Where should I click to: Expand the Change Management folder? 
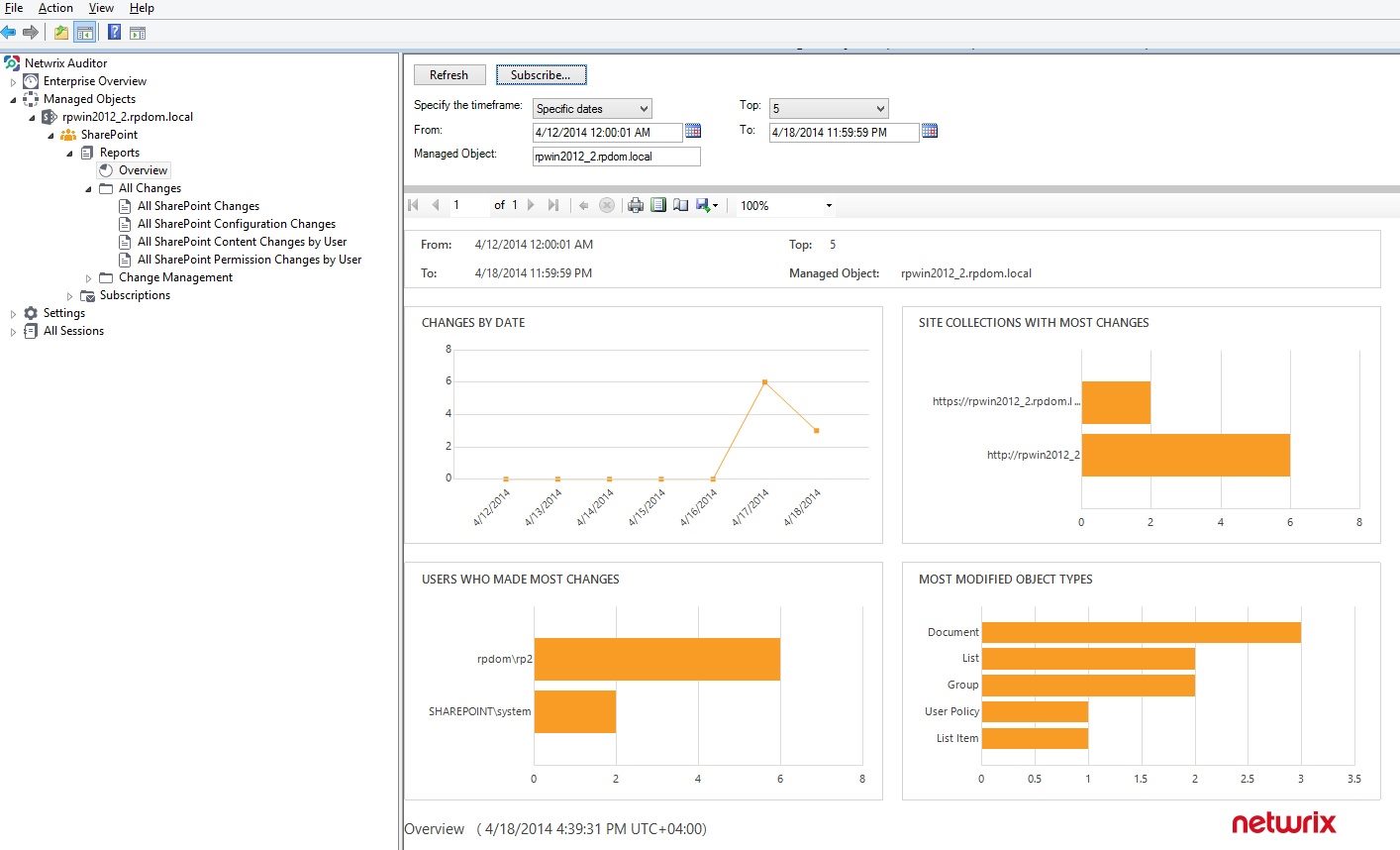(88, 278)
